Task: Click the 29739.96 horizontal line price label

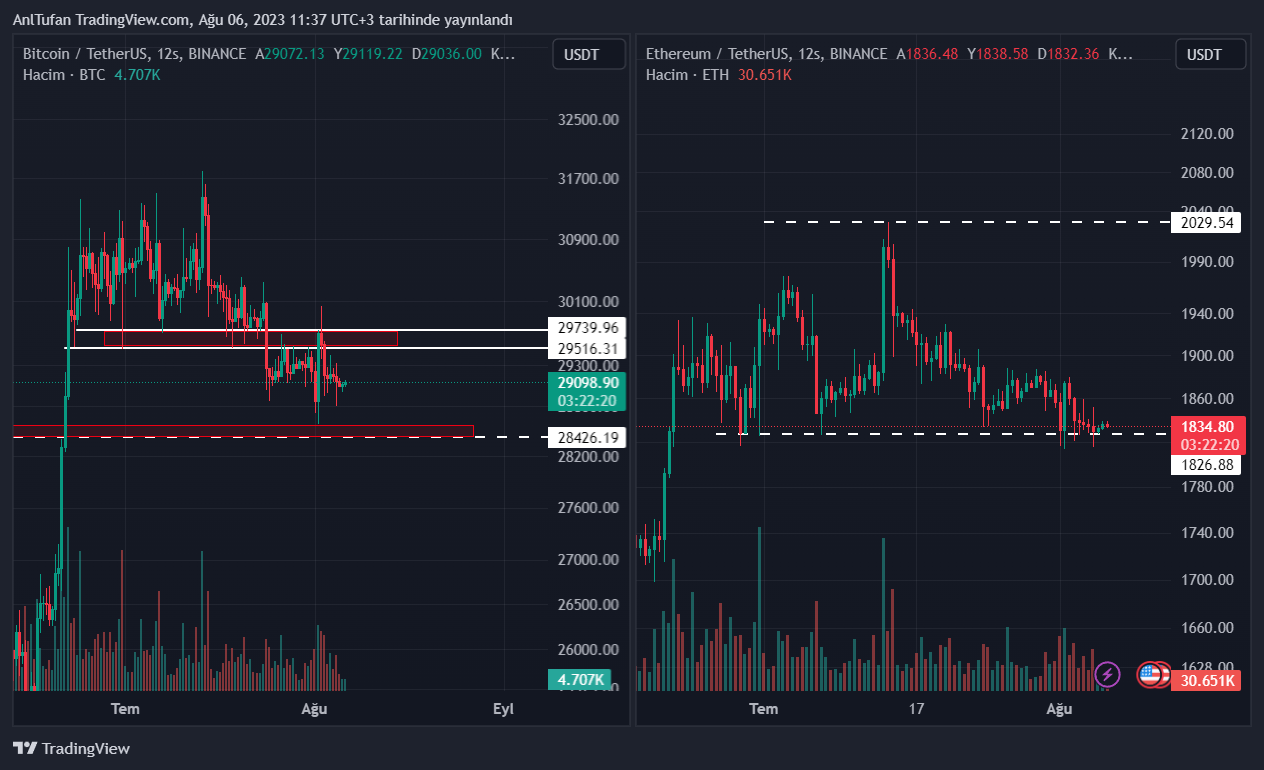Action: coord(587,327)
